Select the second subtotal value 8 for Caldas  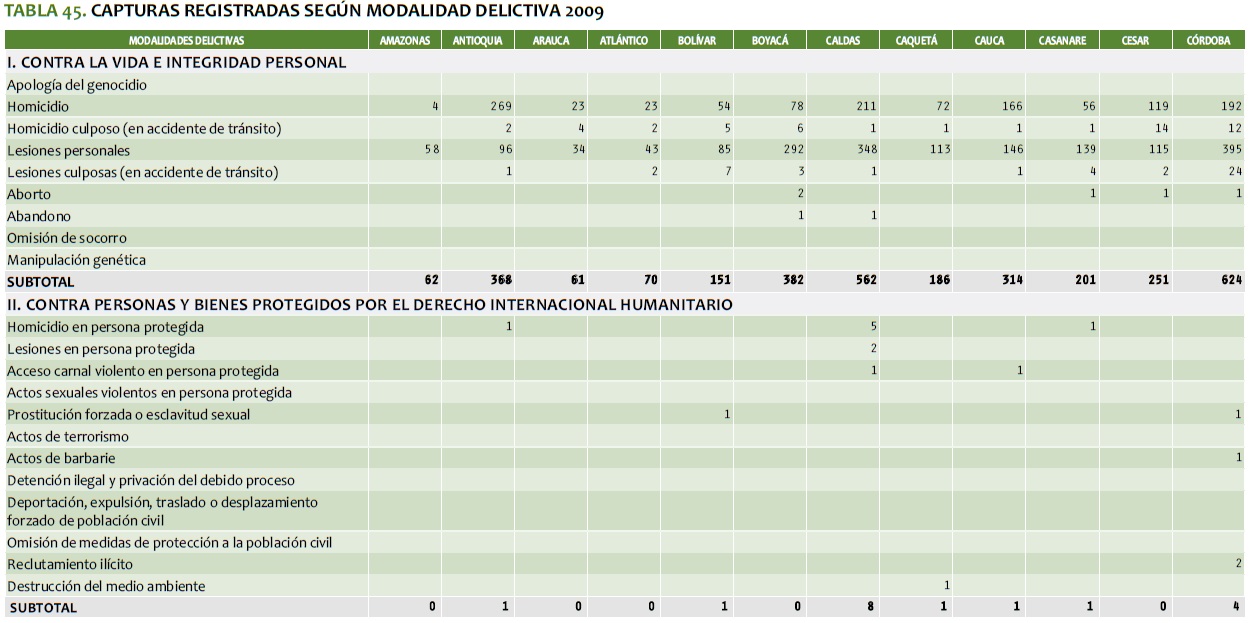click(873, 607)
